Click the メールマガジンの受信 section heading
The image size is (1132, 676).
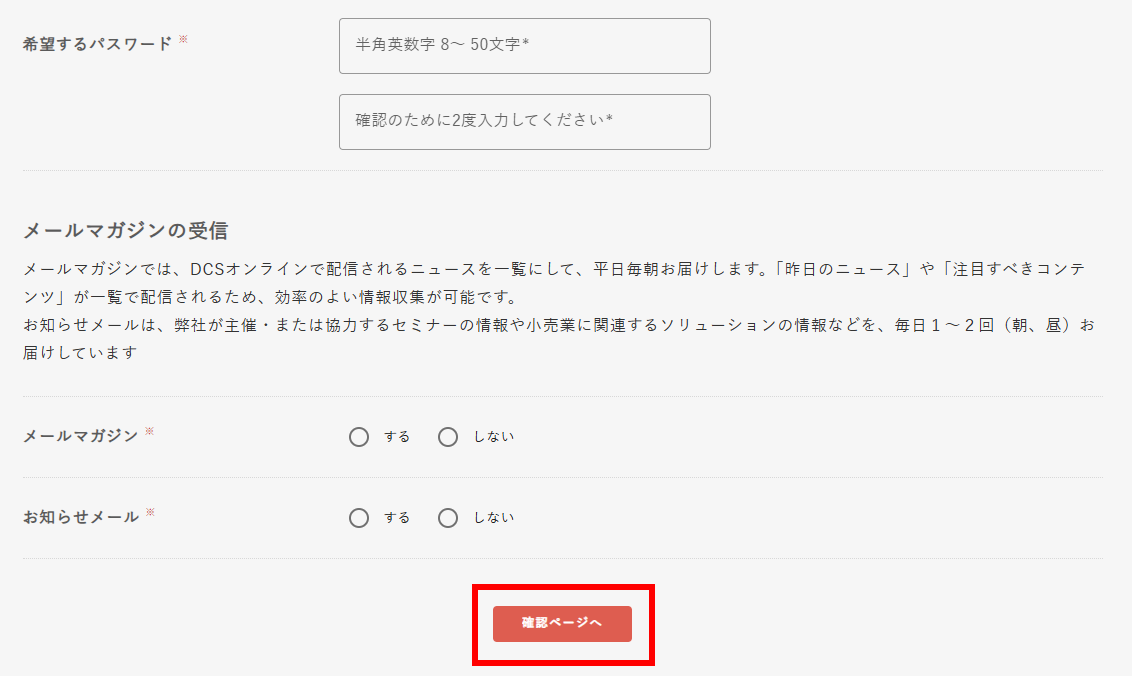click(125, 231)
